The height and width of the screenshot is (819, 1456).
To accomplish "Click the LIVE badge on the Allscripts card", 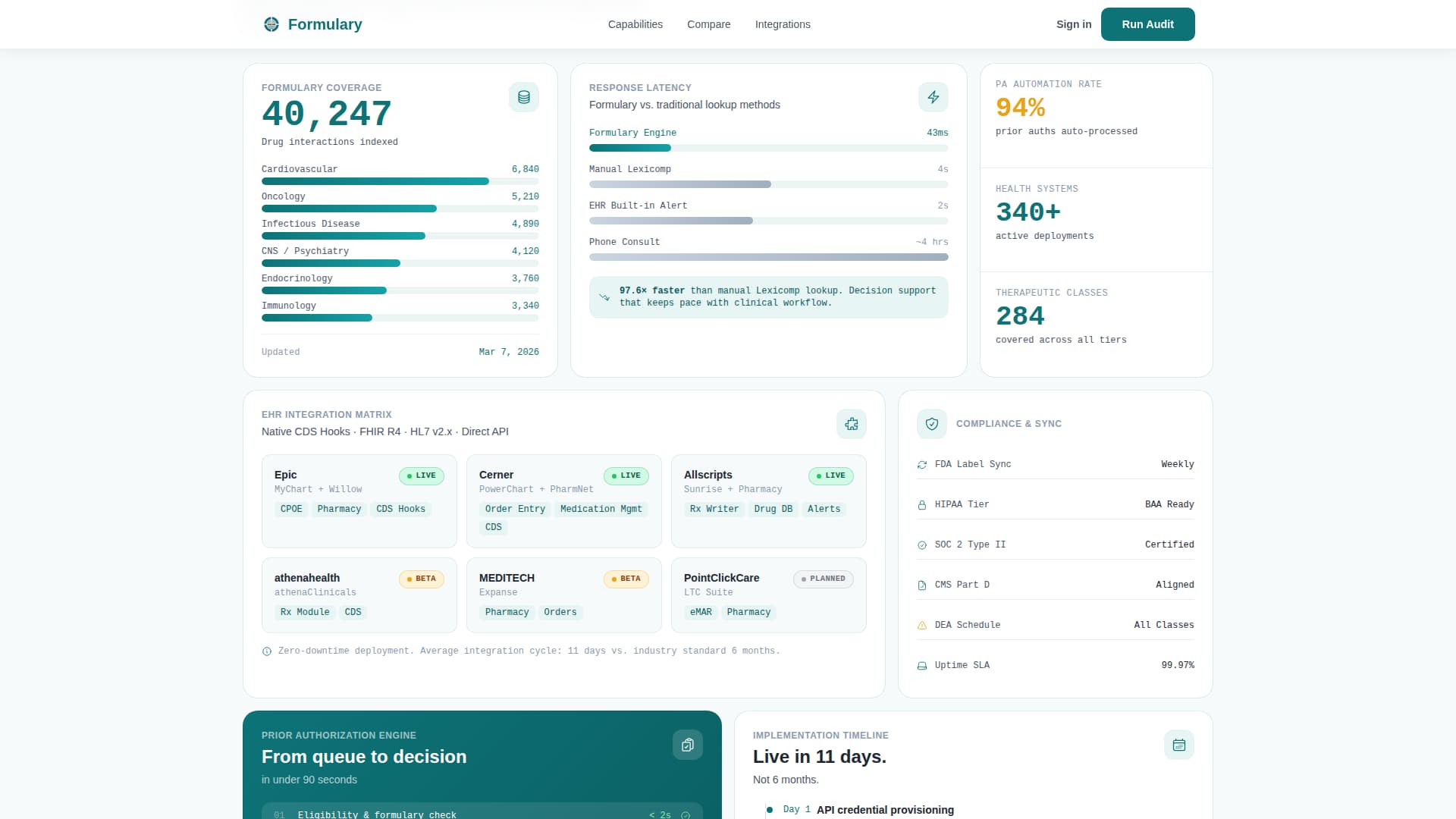I will pos(831,475).
